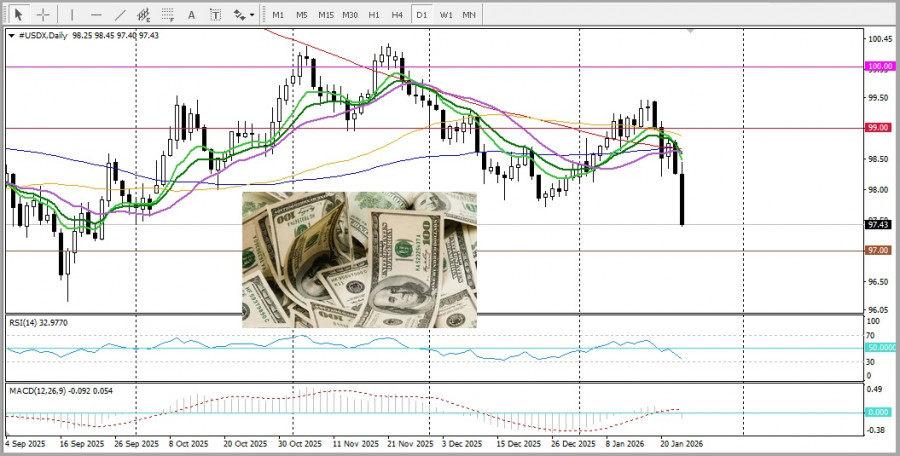900x456 pixels.
Task: Click the chart shift marker triangle
Action: point(689,32)
